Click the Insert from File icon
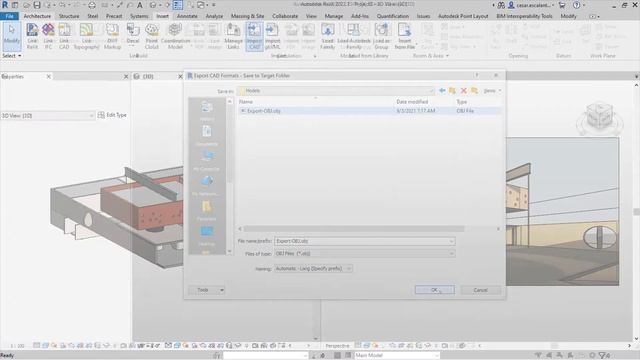Image resolution: width=640 pixels, height=360 pixels. tap(404, 36)
